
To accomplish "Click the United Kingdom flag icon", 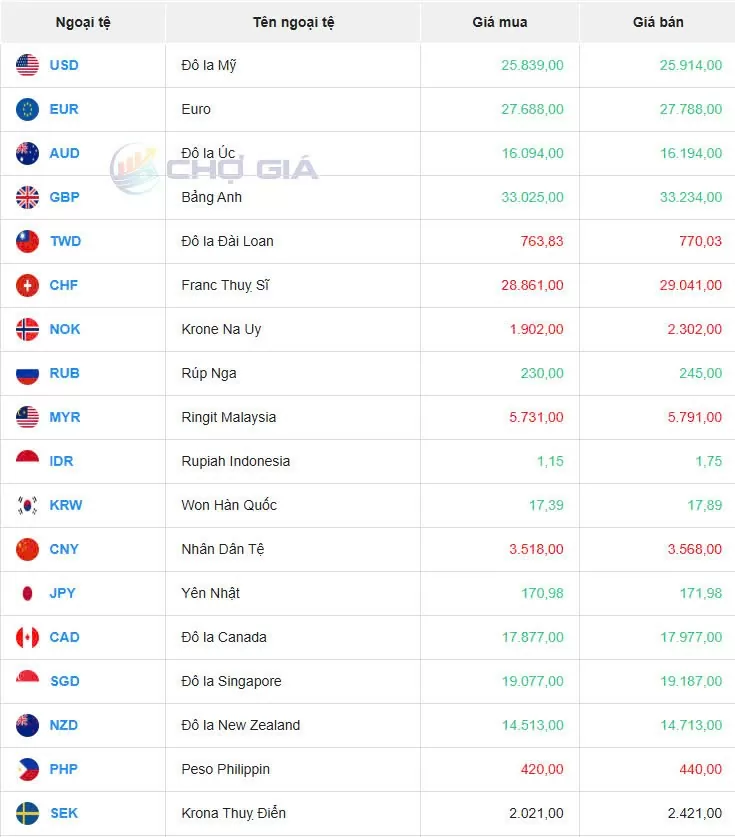I will 28,198.
